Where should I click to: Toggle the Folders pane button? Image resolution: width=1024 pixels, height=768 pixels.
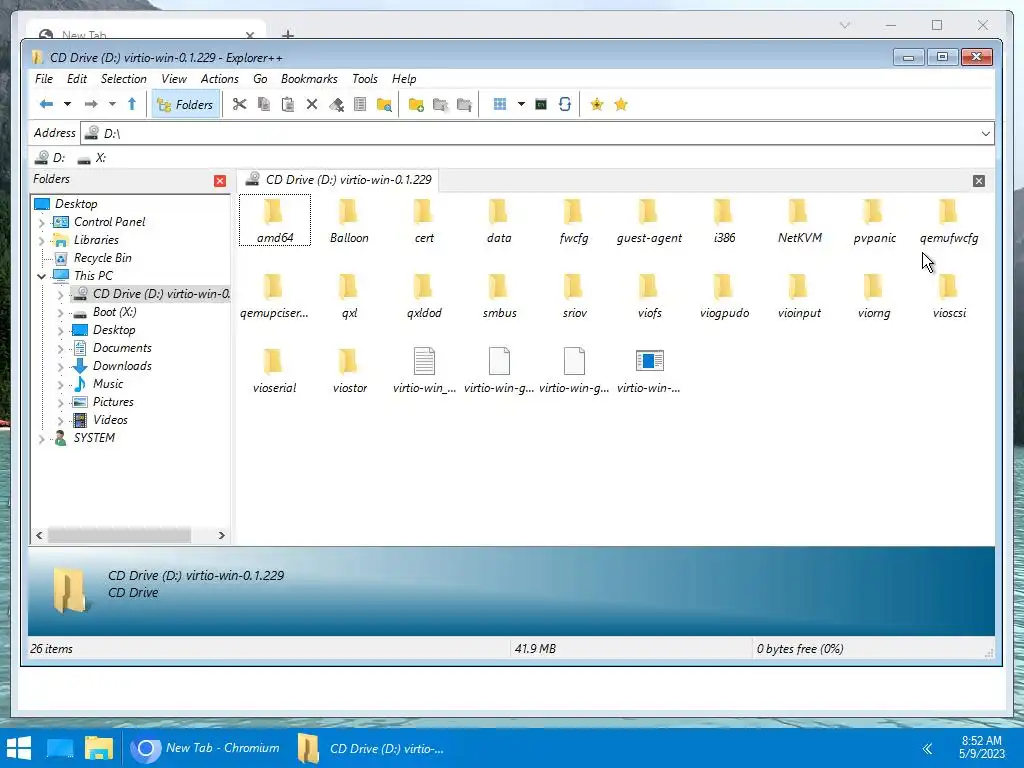pyautogui.click(x=185, y=104)
